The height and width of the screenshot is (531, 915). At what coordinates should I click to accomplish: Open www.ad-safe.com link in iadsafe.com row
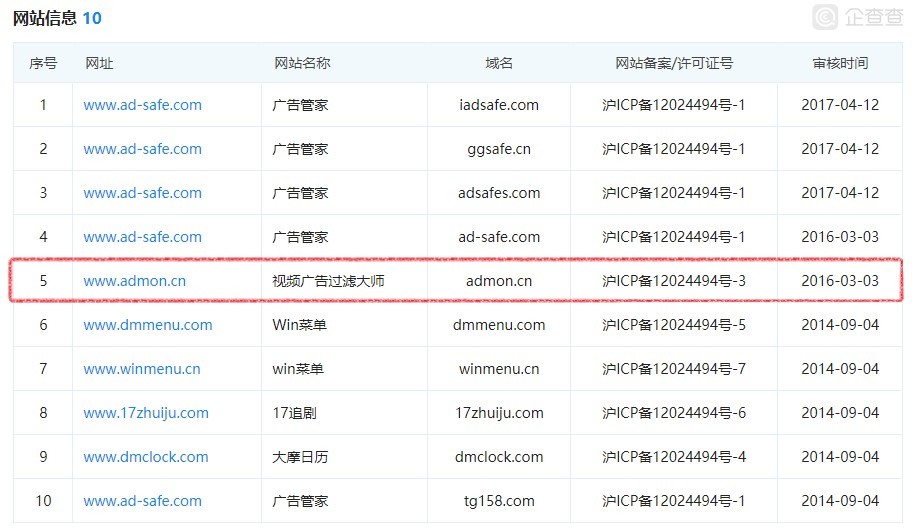142,105
